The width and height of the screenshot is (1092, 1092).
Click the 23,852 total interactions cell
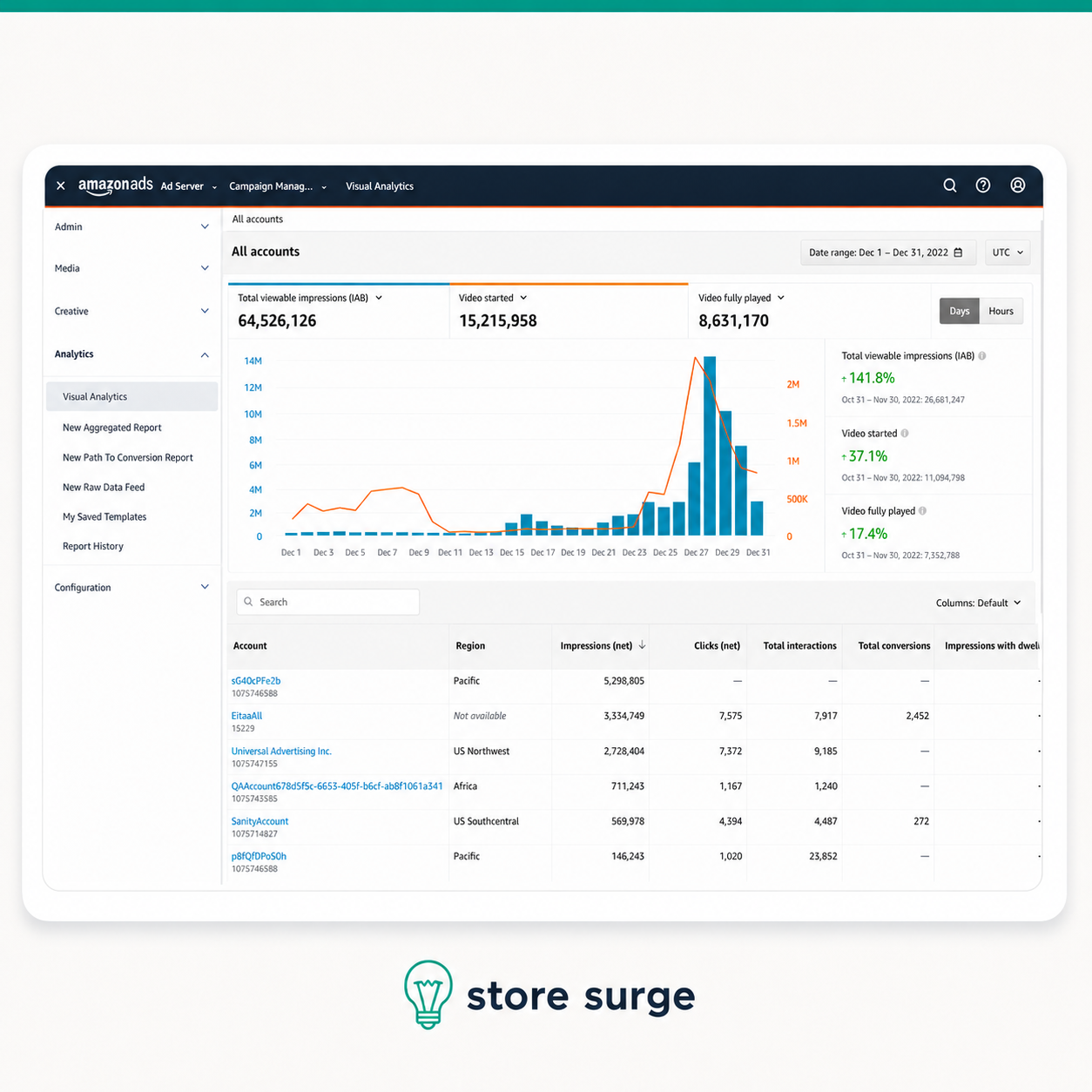point(823,856)
